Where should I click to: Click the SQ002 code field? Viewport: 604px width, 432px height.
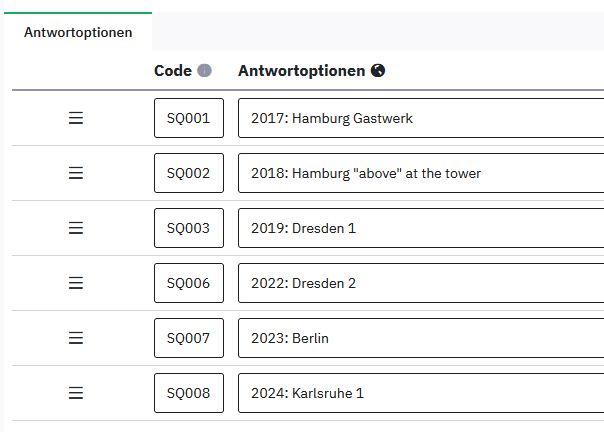pyautogui.click(x=189, y=173)
